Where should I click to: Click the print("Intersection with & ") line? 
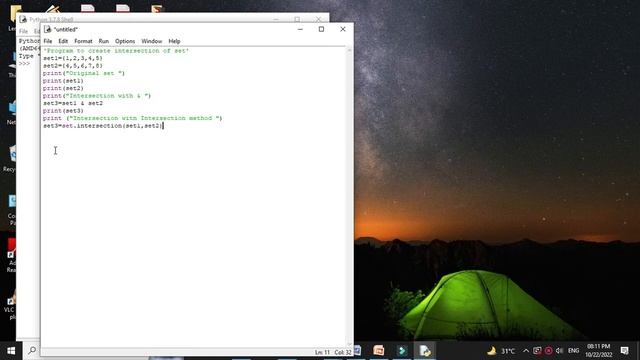(97, 96)
